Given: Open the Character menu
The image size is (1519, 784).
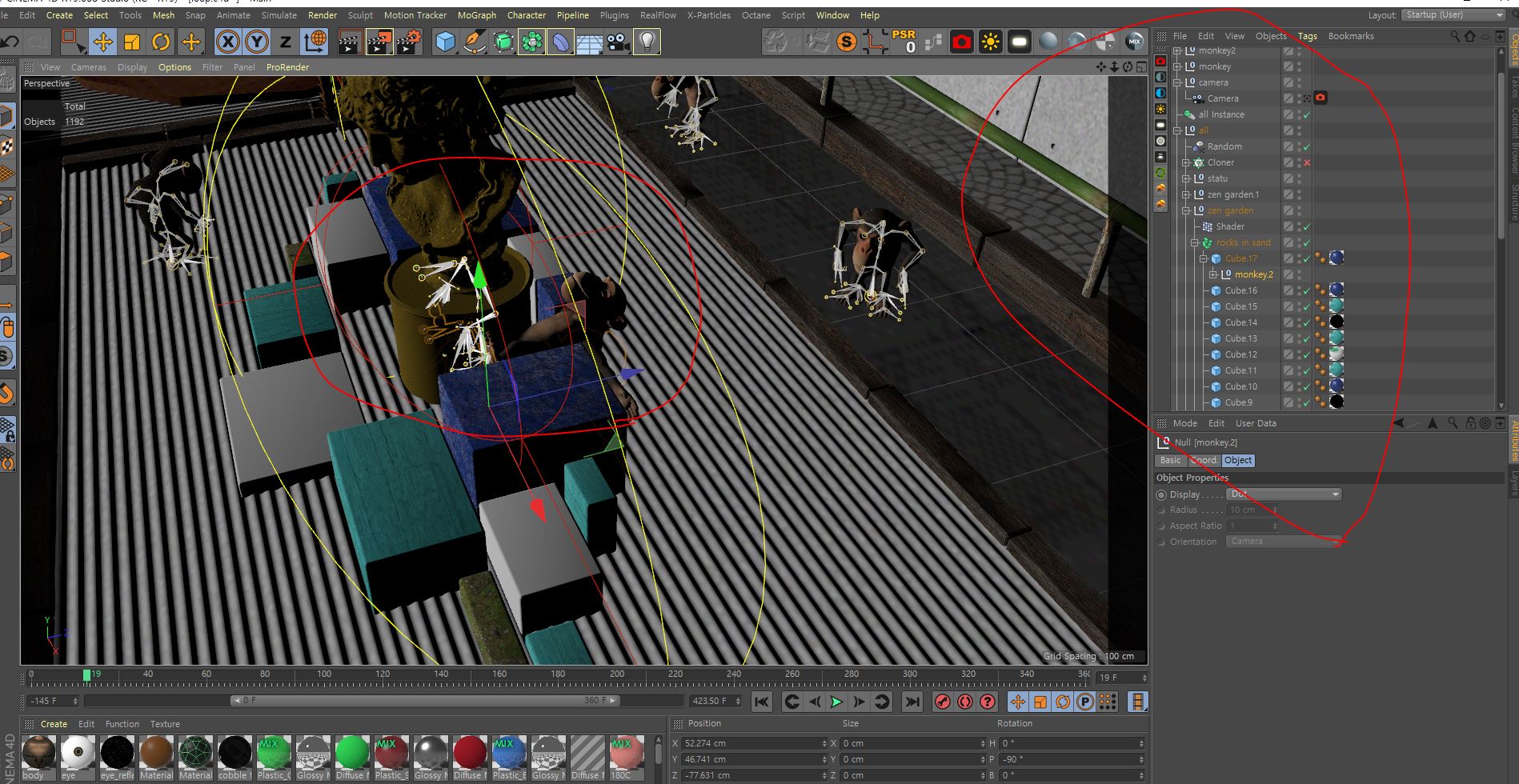Looking at the screenshot, I should coord(527,15).
